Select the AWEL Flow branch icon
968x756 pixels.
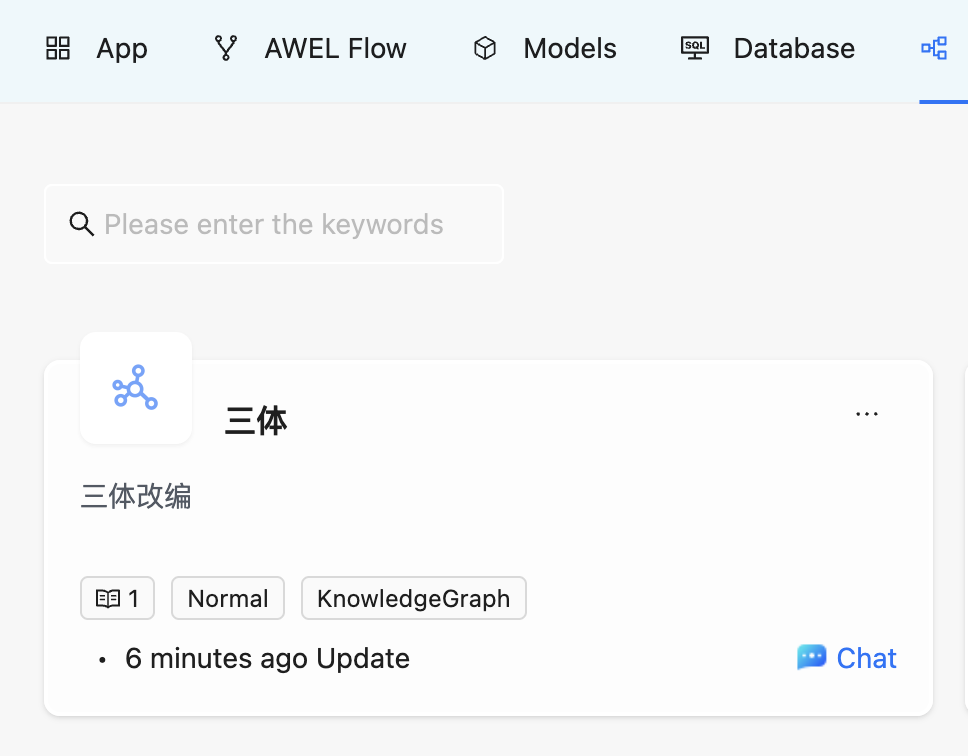point(225,47)
